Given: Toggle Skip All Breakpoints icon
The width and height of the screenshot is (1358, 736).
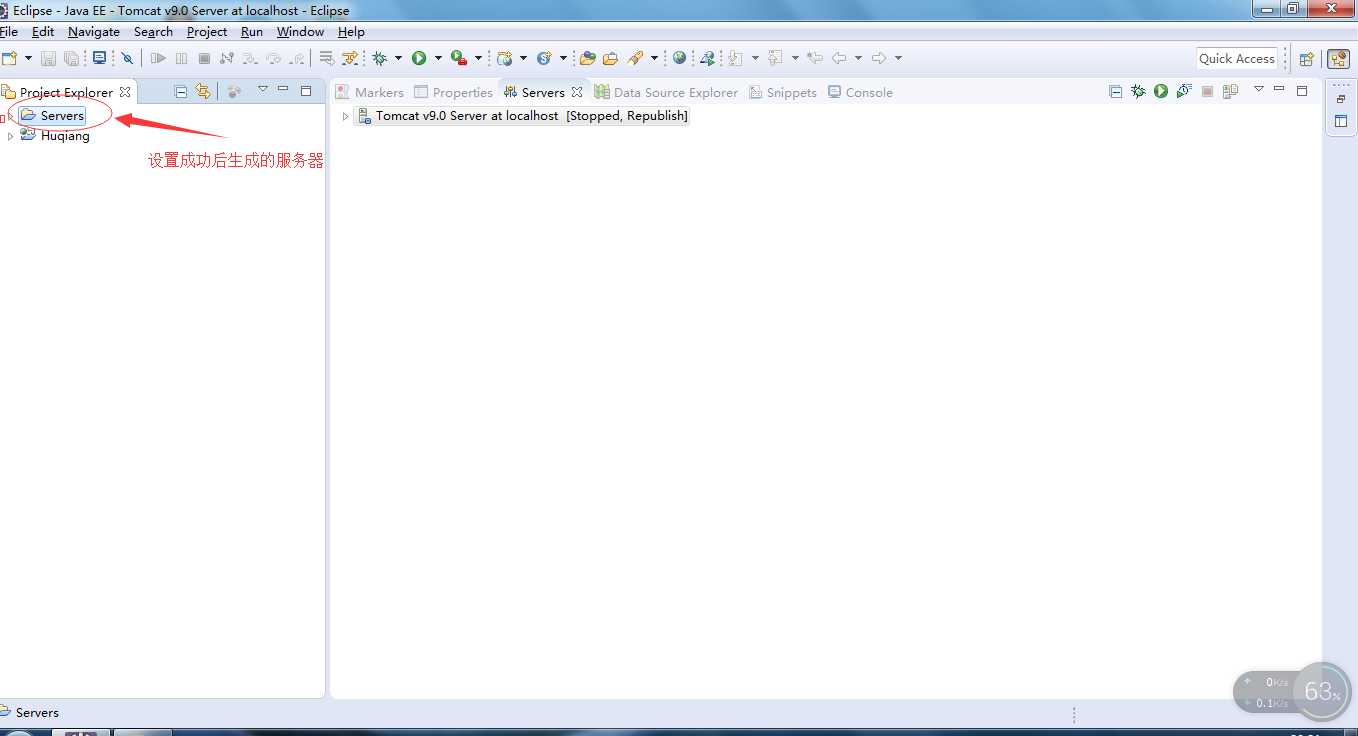Looking at the screenshot, I should point(127,58).
